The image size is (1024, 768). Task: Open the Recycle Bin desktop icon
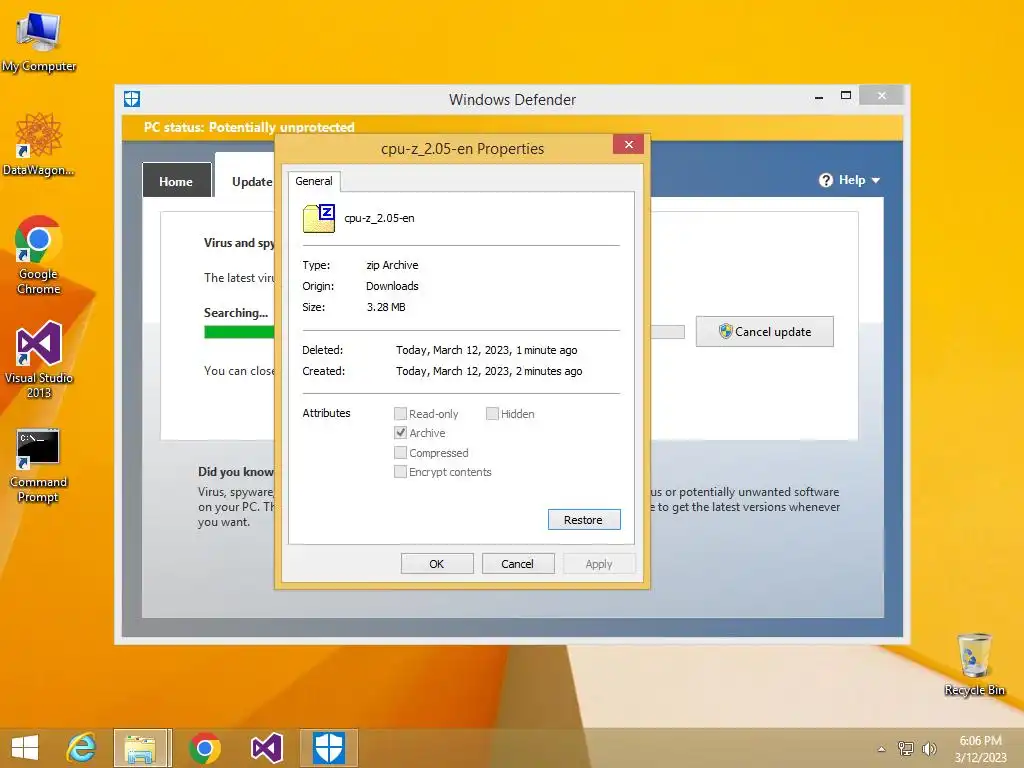point(974,664)
